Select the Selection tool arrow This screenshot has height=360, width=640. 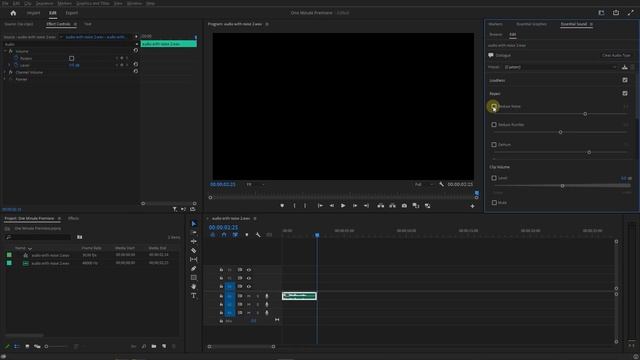point(194,224)
